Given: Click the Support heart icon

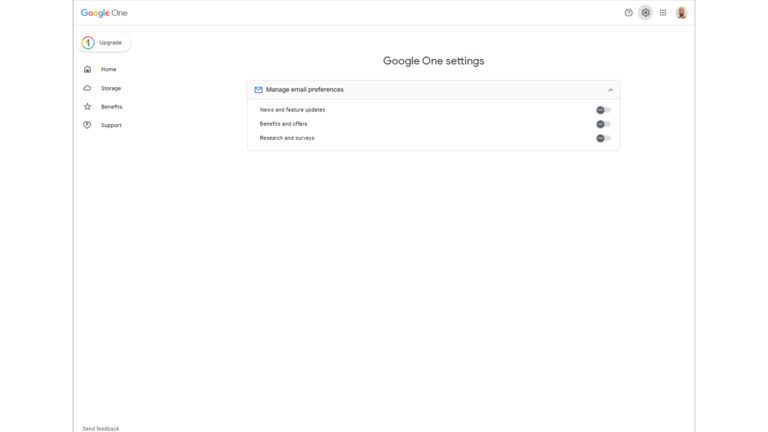Looking at the screenshot, I should point(87,125).
